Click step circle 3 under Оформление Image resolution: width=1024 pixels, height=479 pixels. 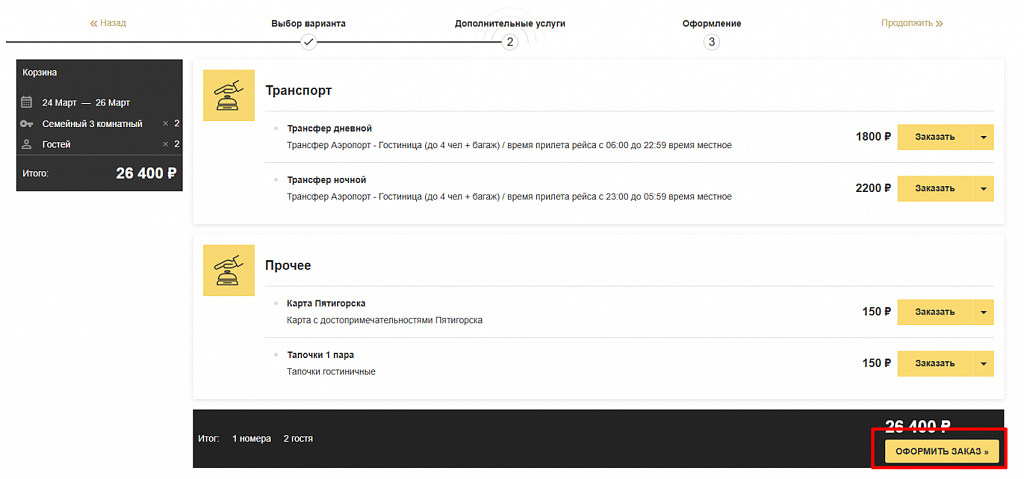tap(712, 42)
